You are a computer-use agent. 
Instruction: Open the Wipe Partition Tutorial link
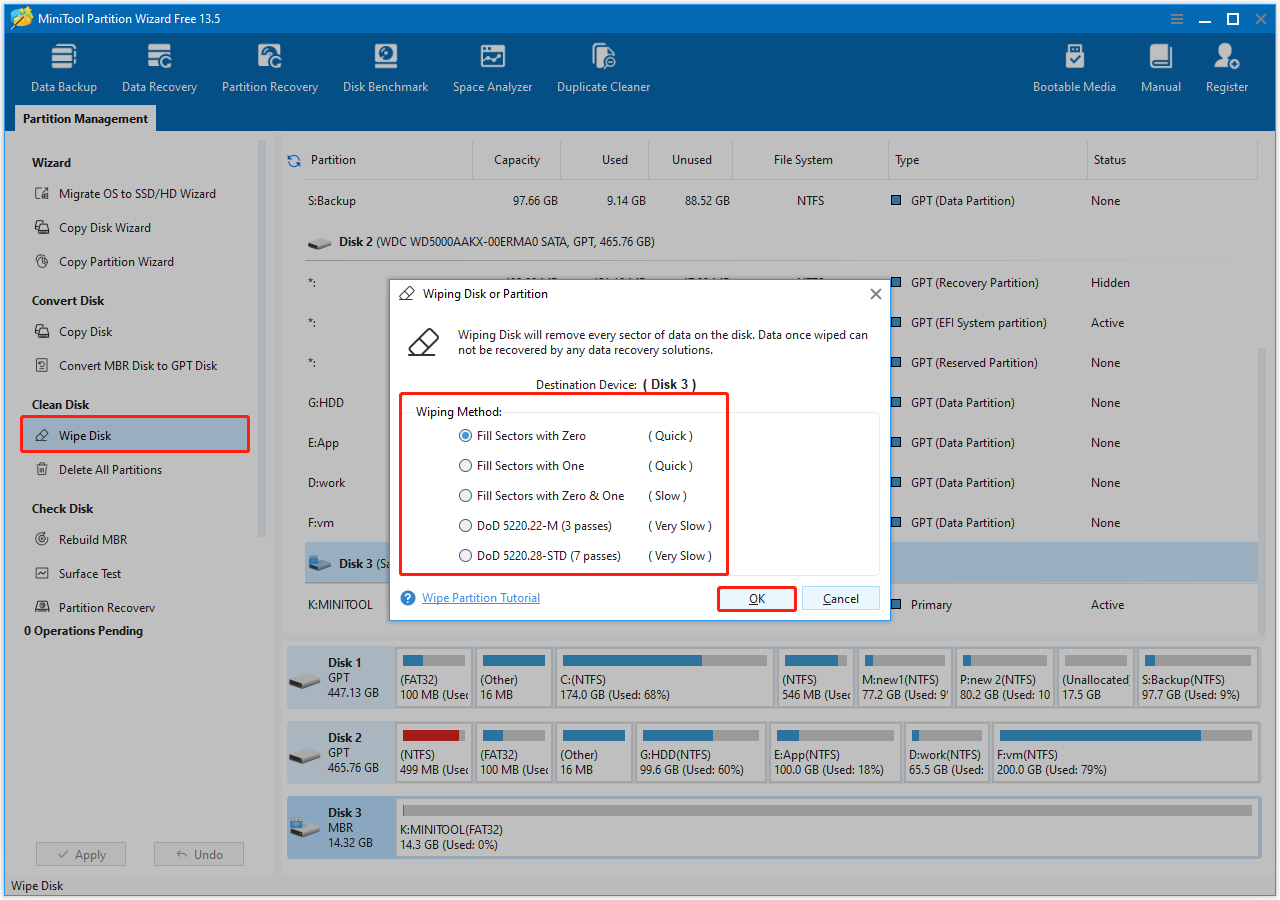tap(481, 597)
